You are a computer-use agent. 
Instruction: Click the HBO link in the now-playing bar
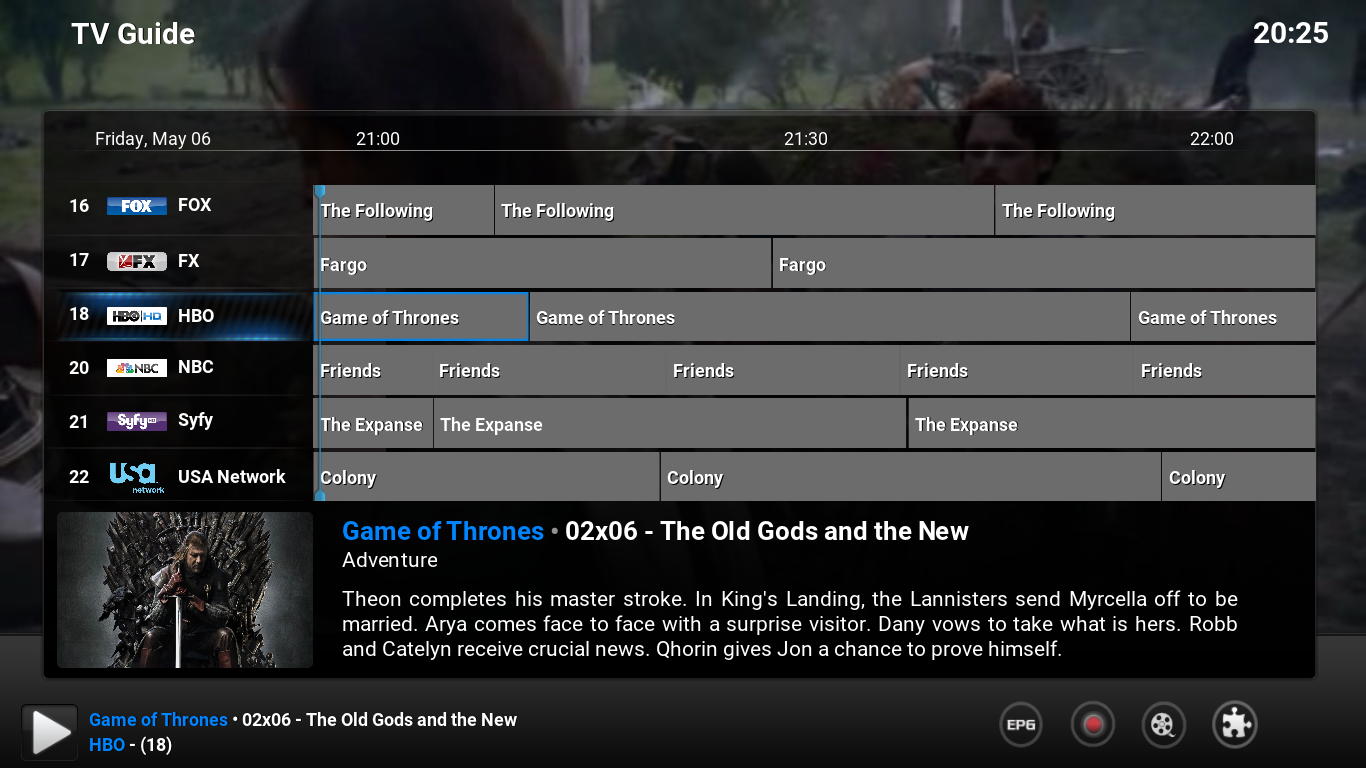click(107, 744)
